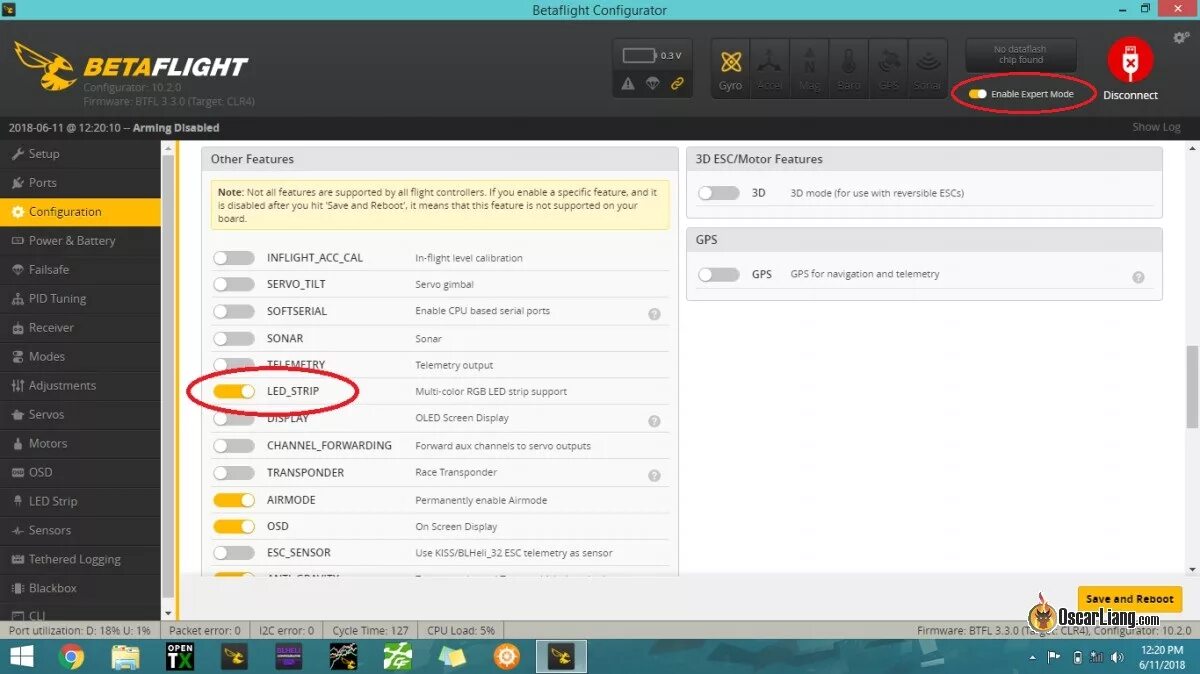
Task: Click 'CPU Load: 5%' in status bar
Action: (x=461, y=631)
